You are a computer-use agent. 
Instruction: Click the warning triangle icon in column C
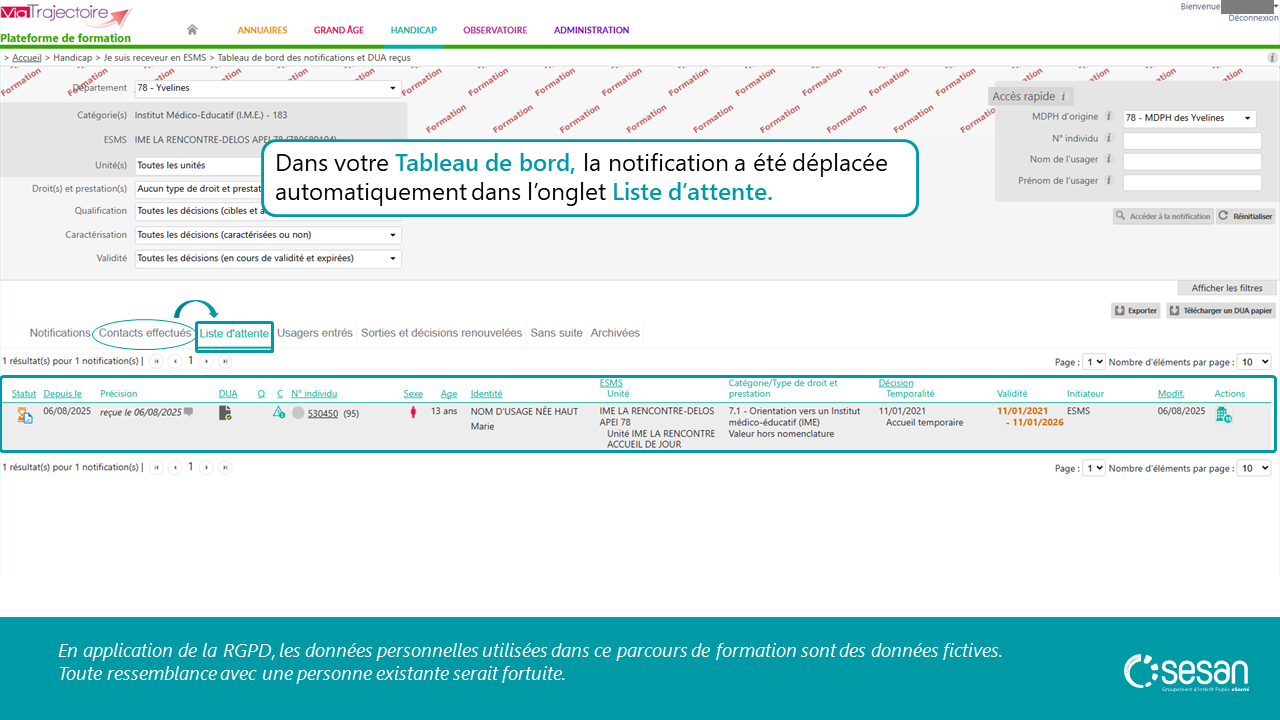279,412
